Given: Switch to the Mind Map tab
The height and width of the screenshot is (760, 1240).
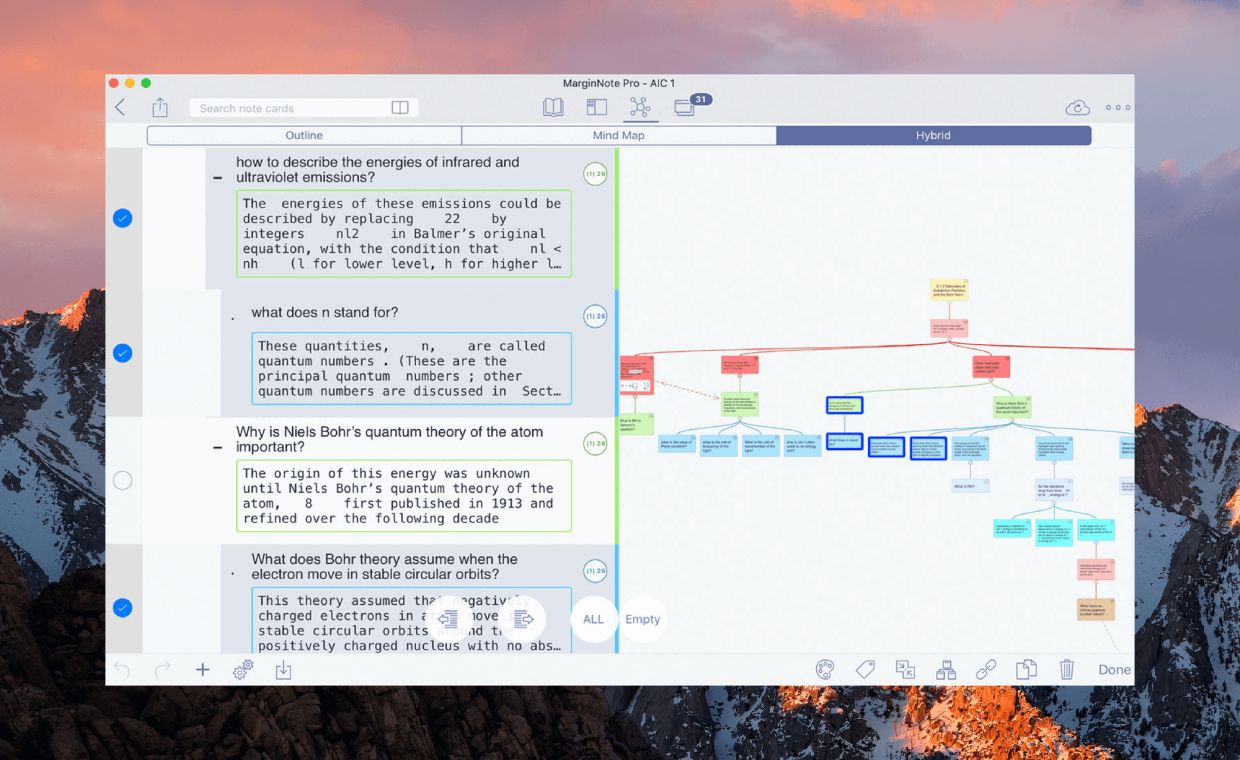Looking at the screenshot, I should tap(618, 135).
